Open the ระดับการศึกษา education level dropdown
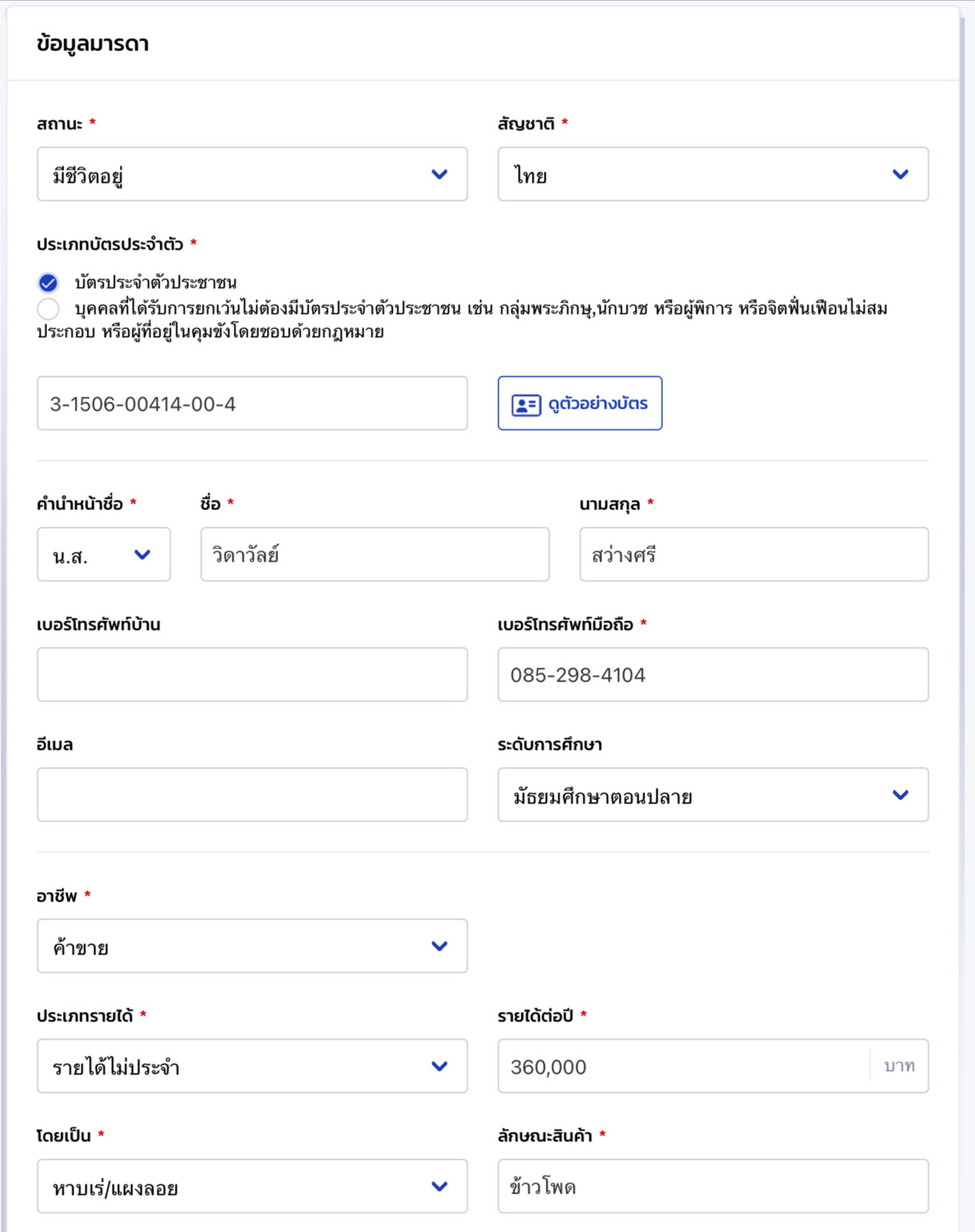 (x=712, y=796)
